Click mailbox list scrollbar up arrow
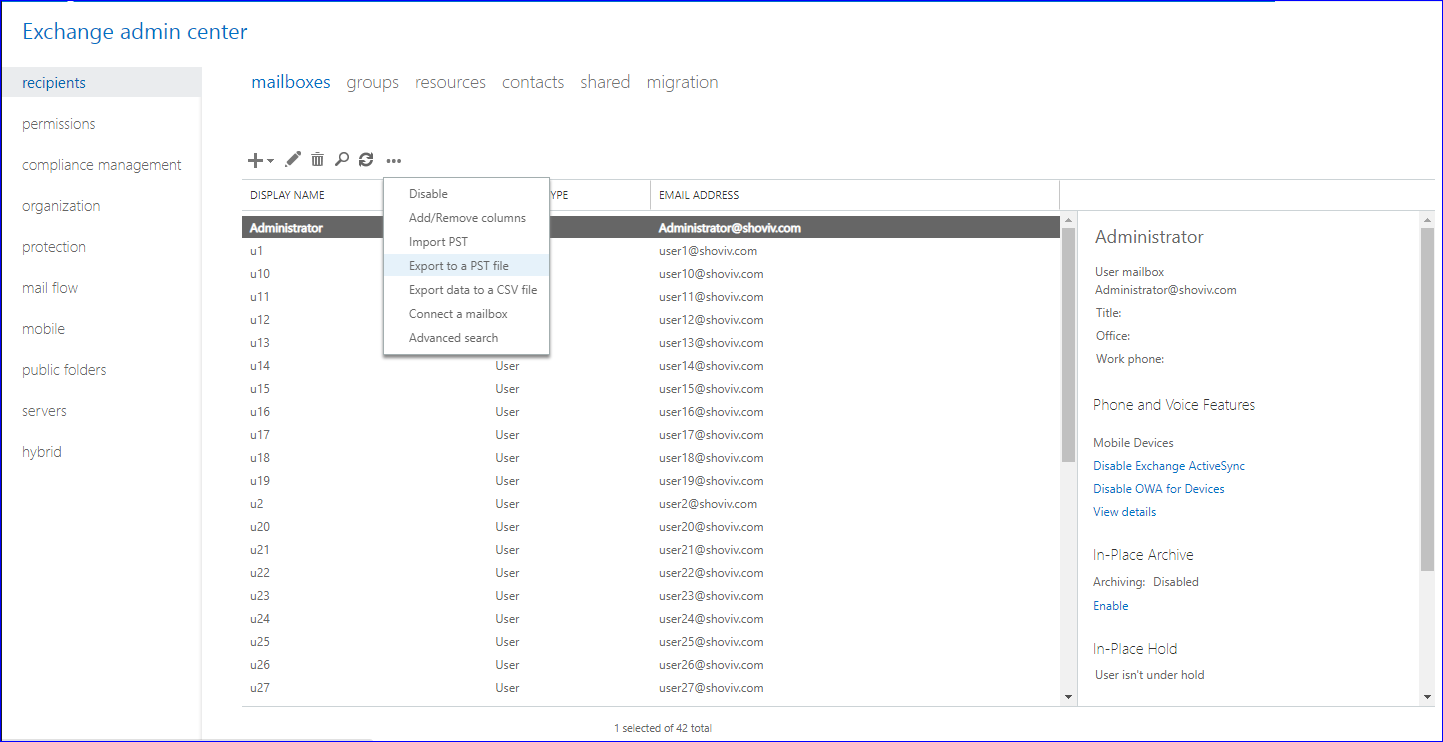 [x=1068, y=220]
